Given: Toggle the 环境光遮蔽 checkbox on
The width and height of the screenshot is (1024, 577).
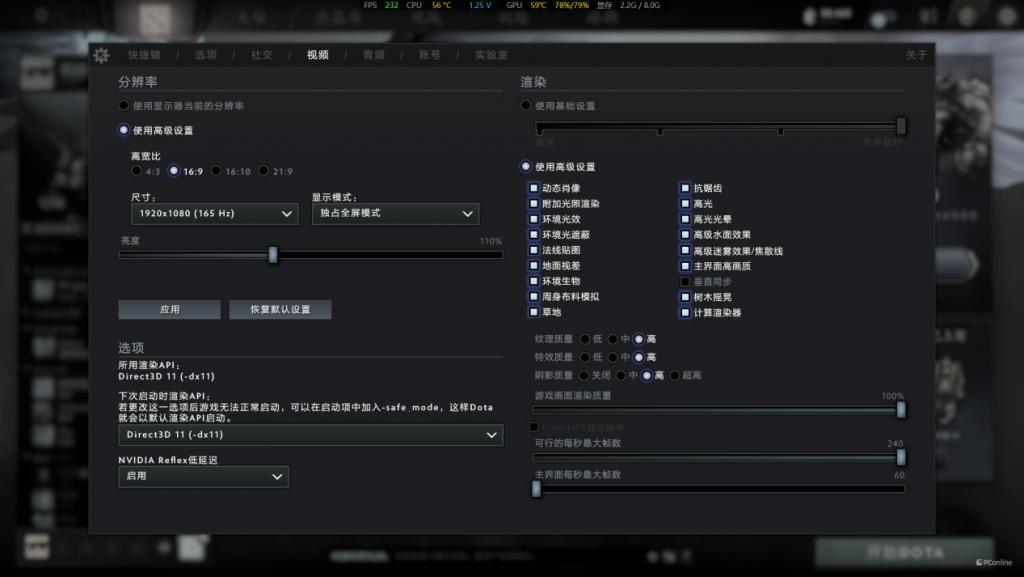Looking at the screenshot, I should (534, 232).
